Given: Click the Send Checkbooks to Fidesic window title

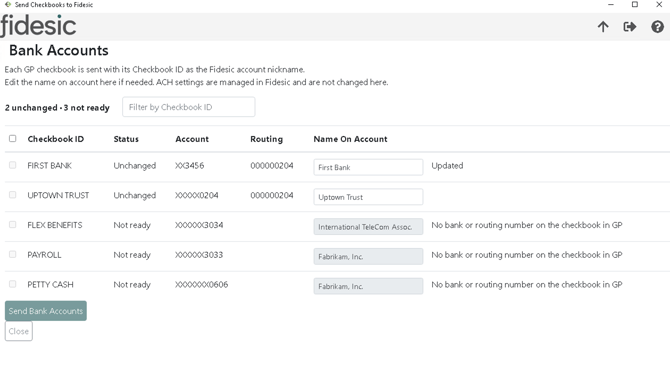Looking at the screenshot, I should (54, 5).
